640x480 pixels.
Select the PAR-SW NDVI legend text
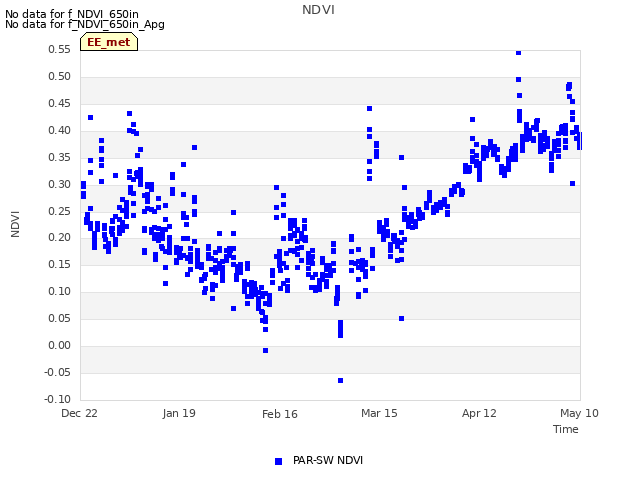(x=328, y=460)
